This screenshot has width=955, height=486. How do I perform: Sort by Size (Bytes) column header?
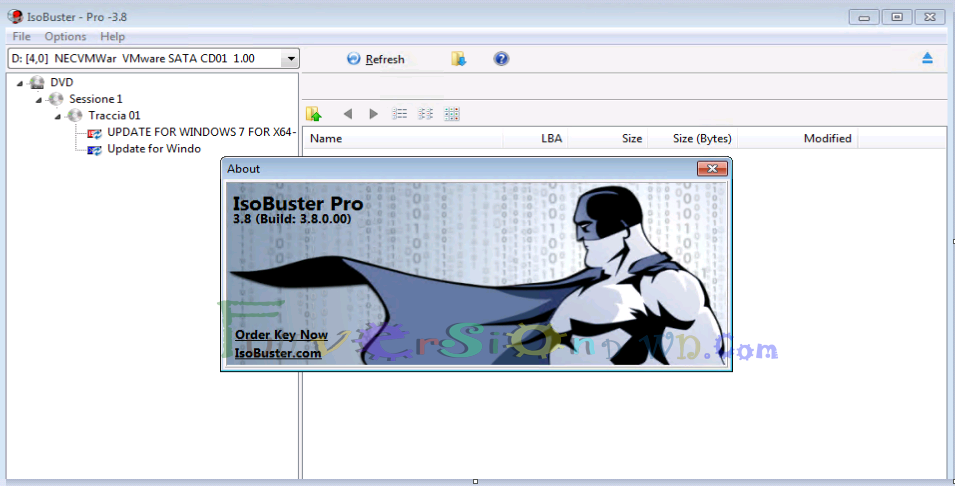(692, 138)
